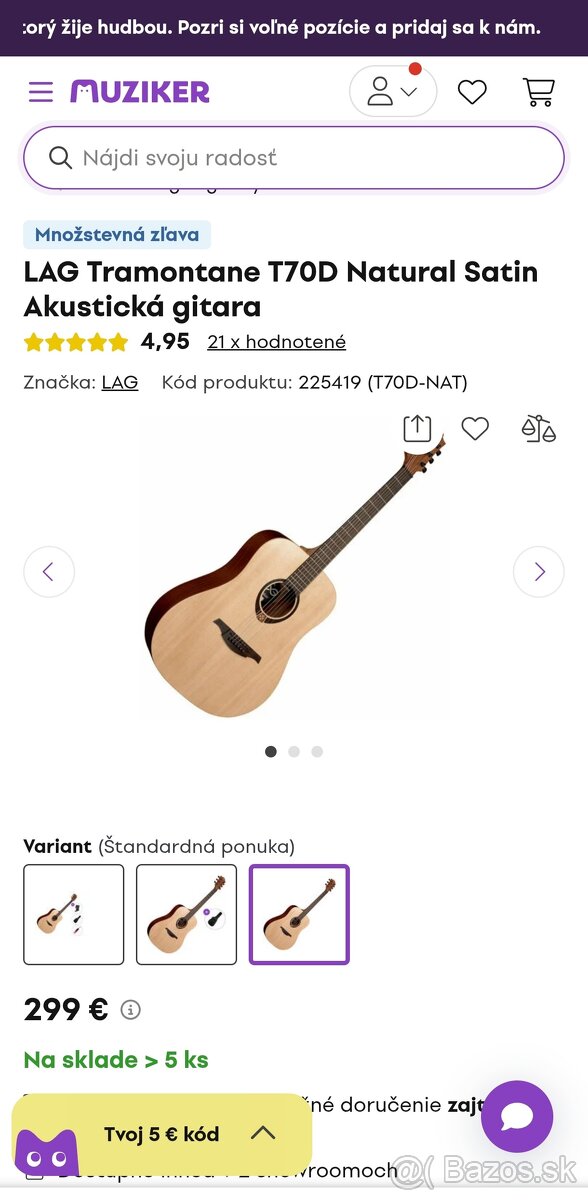Show the next product image
Viewport: 588px width, 1200px height.
coord(539,571)
